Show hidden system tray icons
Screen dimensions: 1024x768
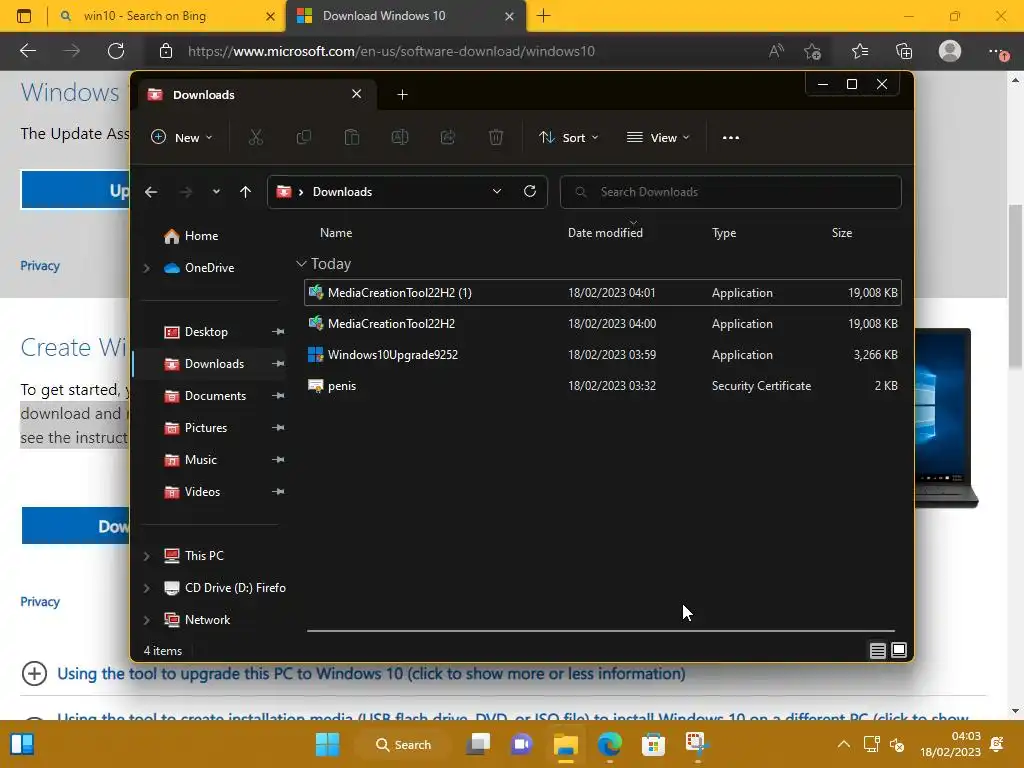click(x=844, y=744)
